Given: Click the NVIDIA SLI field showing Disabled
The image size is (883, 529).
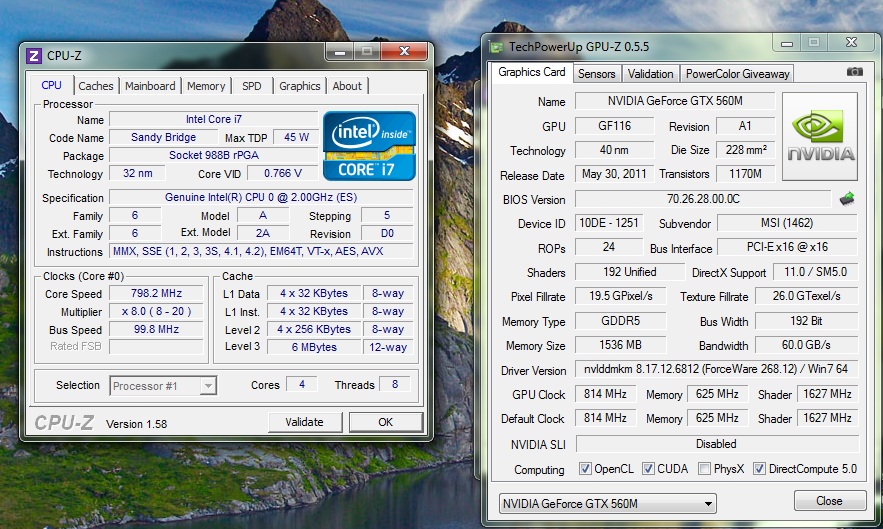Looking at the screenshot, I should [716, 444].
